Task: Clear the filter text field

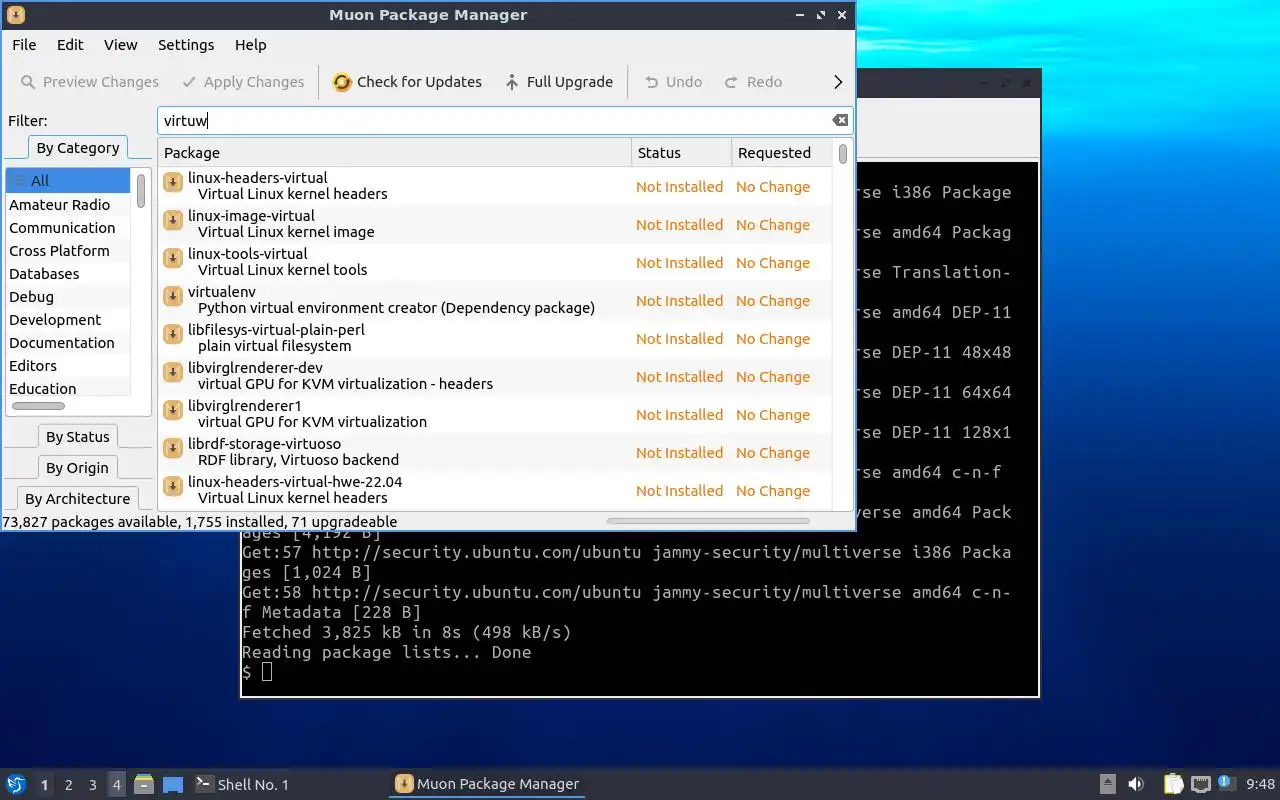Action: pyautogui.click(x=840, y=120)
